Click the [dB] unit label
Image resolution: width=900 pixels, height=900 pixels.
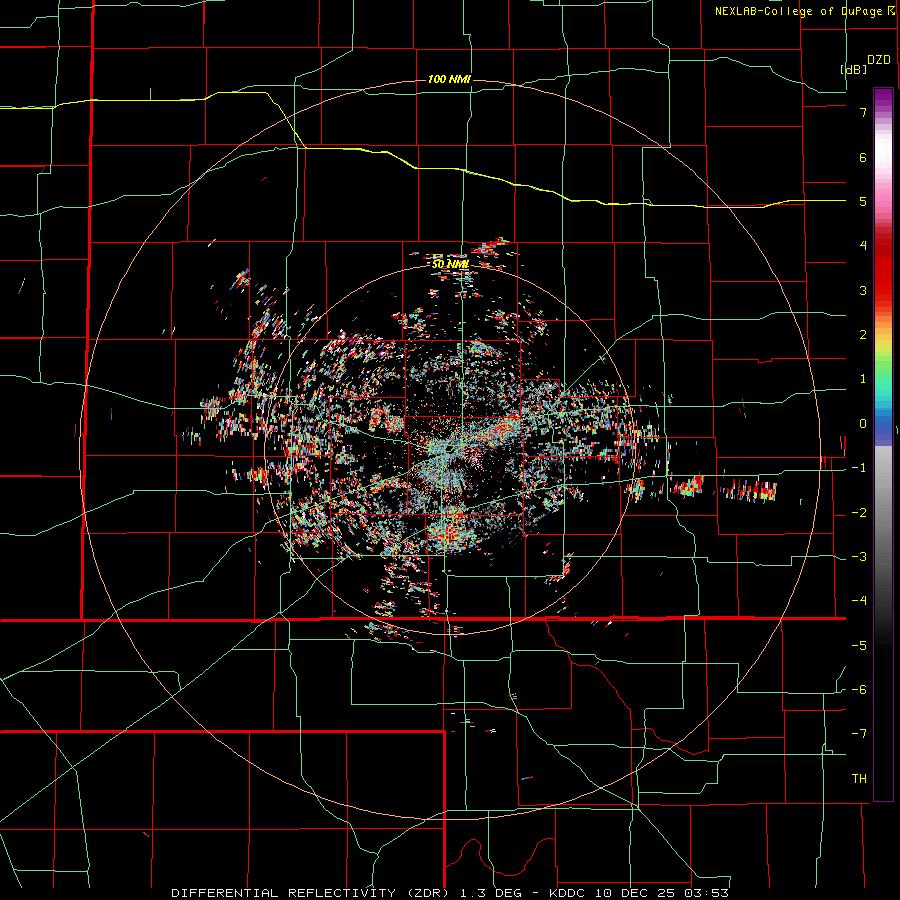[x=854, y=69]
